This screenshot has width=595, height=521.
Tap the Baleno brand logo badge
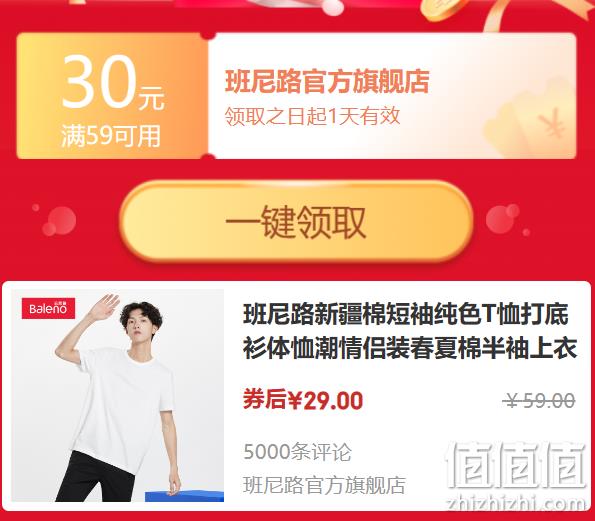[48, 308]
